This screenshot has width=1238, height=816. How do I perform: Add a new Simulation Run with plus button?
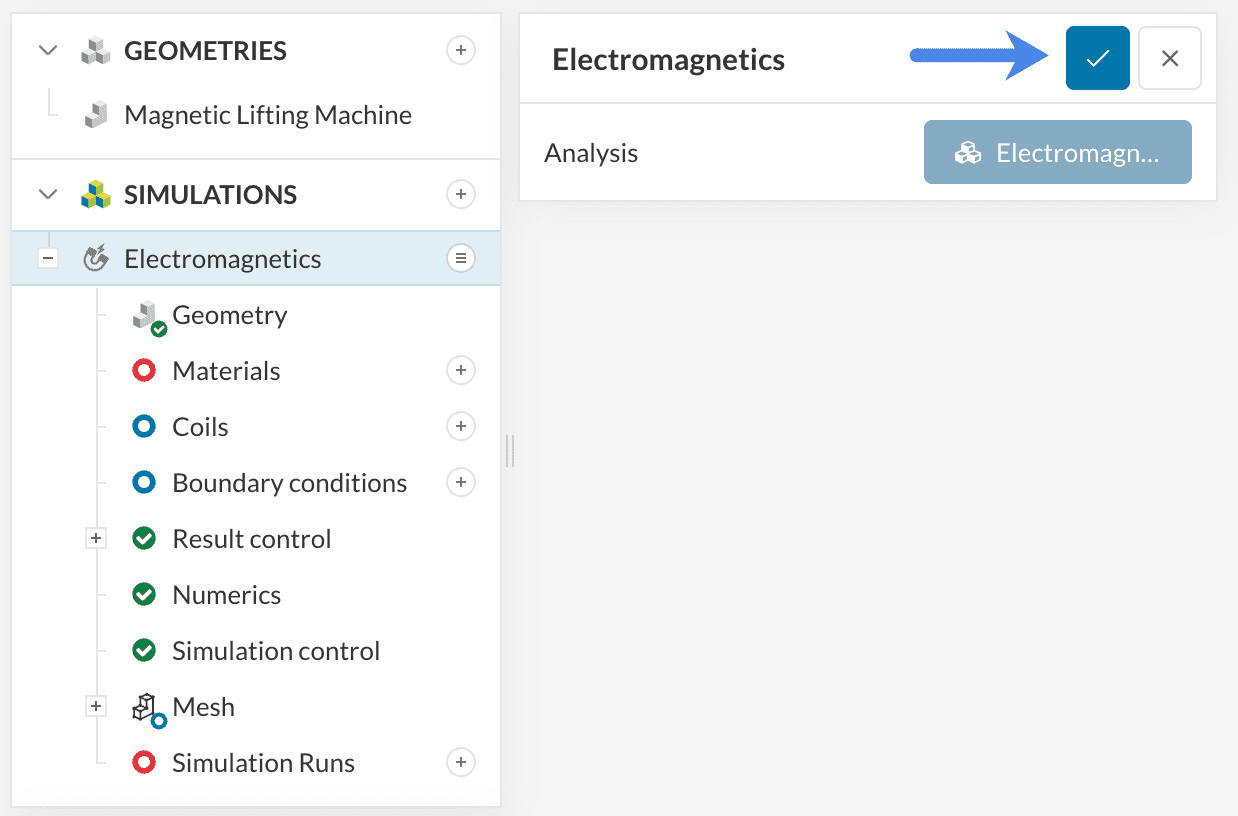pos(460,762)
